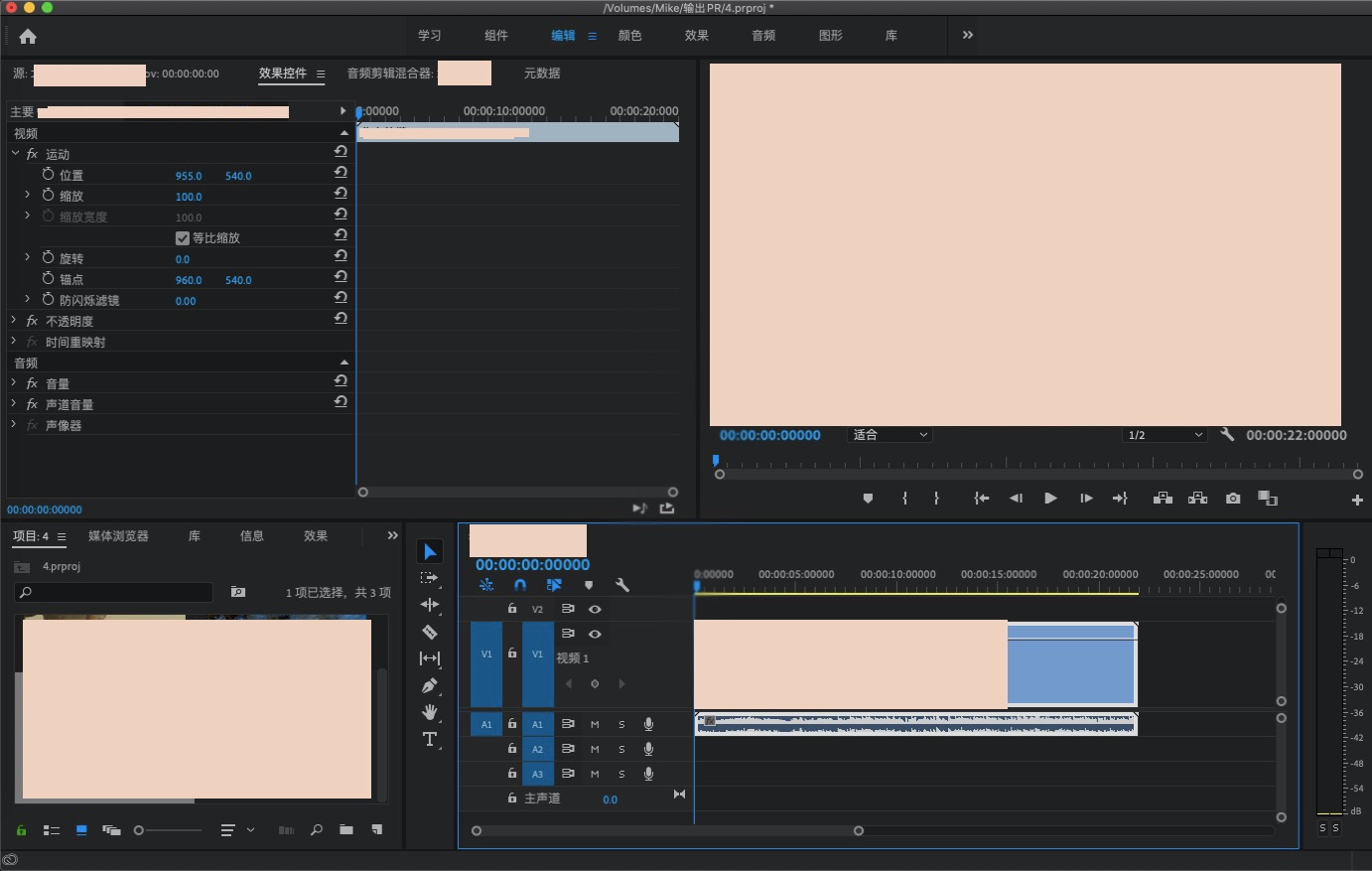Open the Button Editor plus icon
The width and height of the screenshot is (1372, 871).
pyautogui.click(x=1357, y=500)
